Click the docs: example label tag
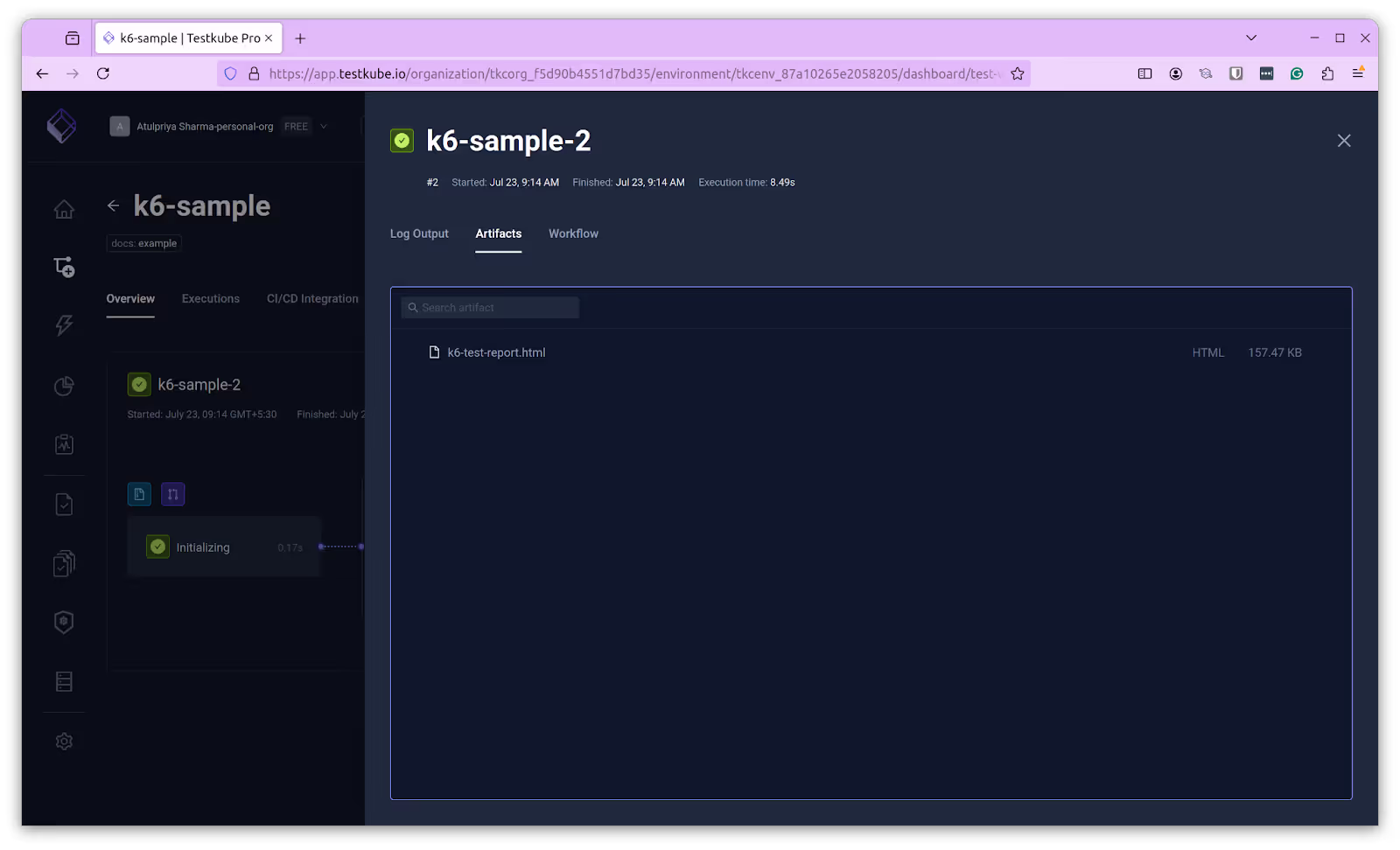Screen dimensions: 1400x850 (x=144, y=243)
